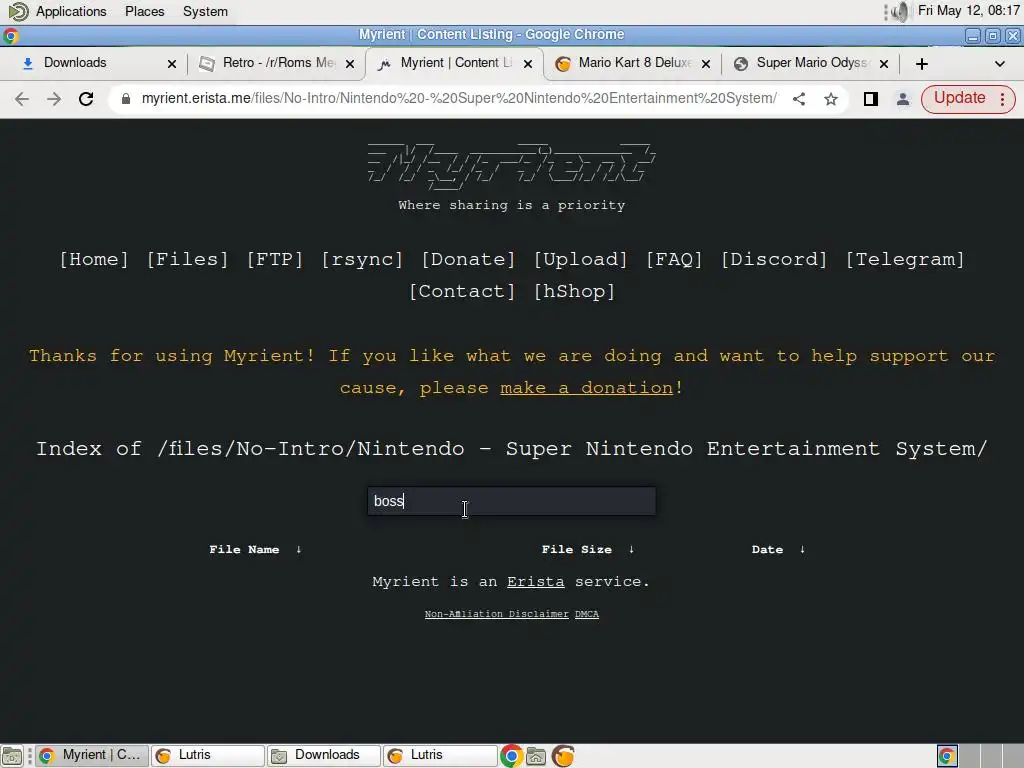Click the padlock site info icon
This screenshot has width=1024, height=768.
coord(126,99)
